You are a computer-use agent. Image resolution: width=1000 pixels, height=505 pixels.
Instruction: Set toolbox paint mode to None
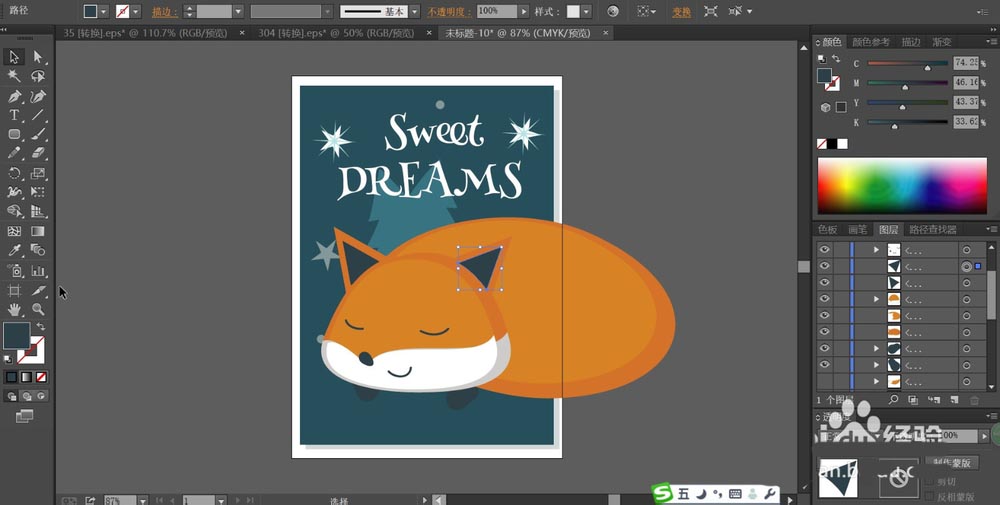41,377
